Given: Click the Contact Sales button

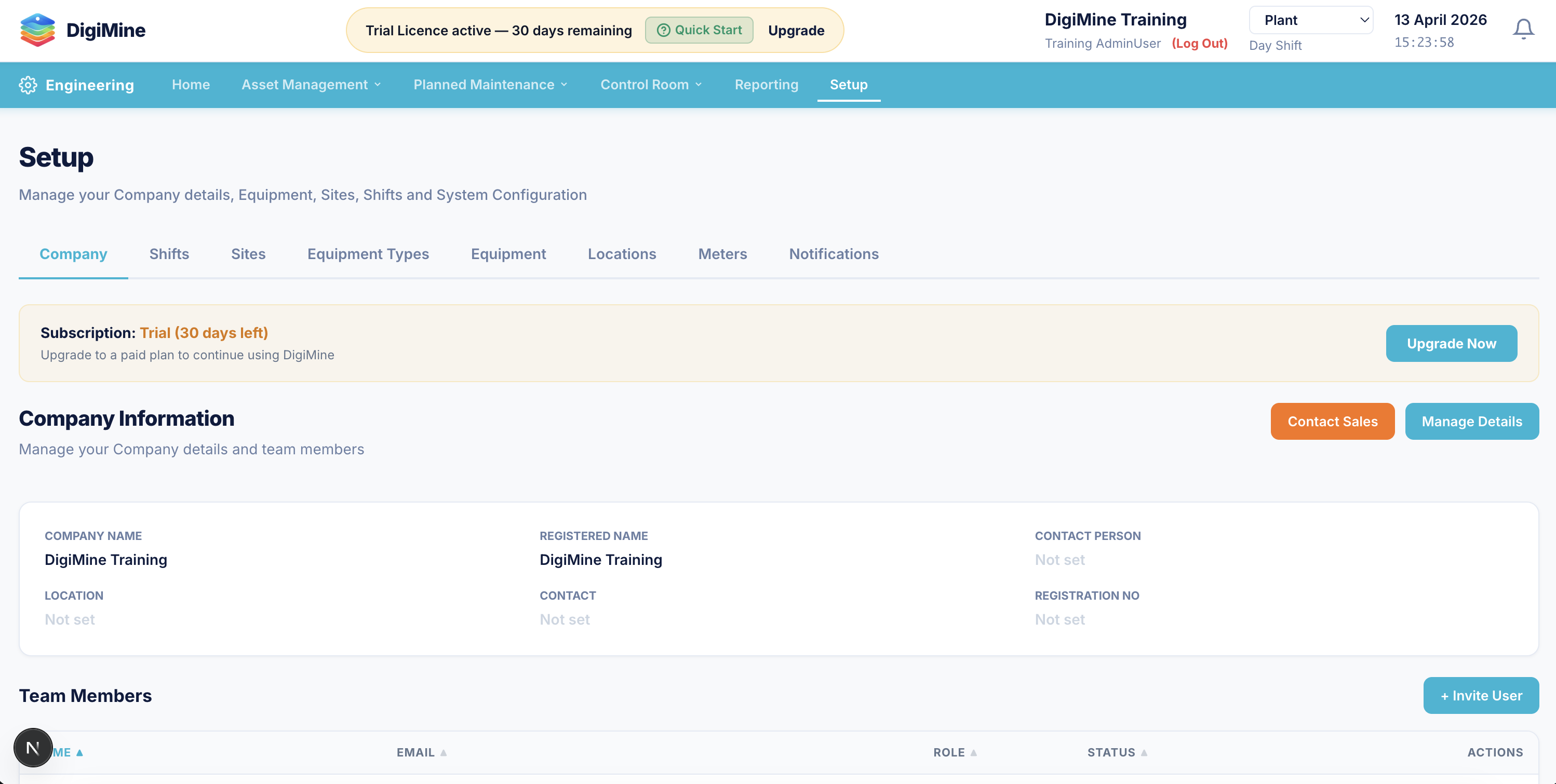Looking at the screenshot, I should tap(1332, 422).
